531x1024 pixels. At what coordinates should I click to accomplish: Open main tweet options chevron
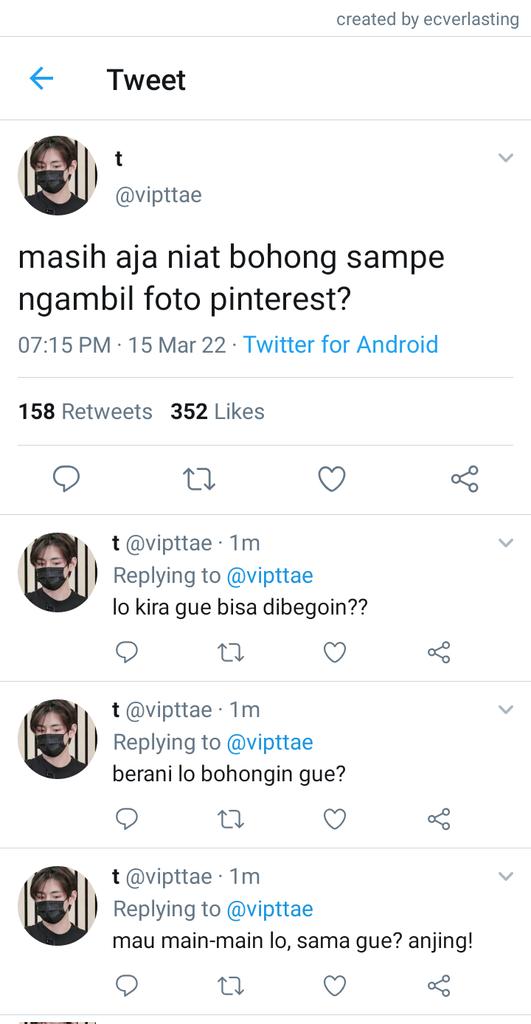[506, 157]
